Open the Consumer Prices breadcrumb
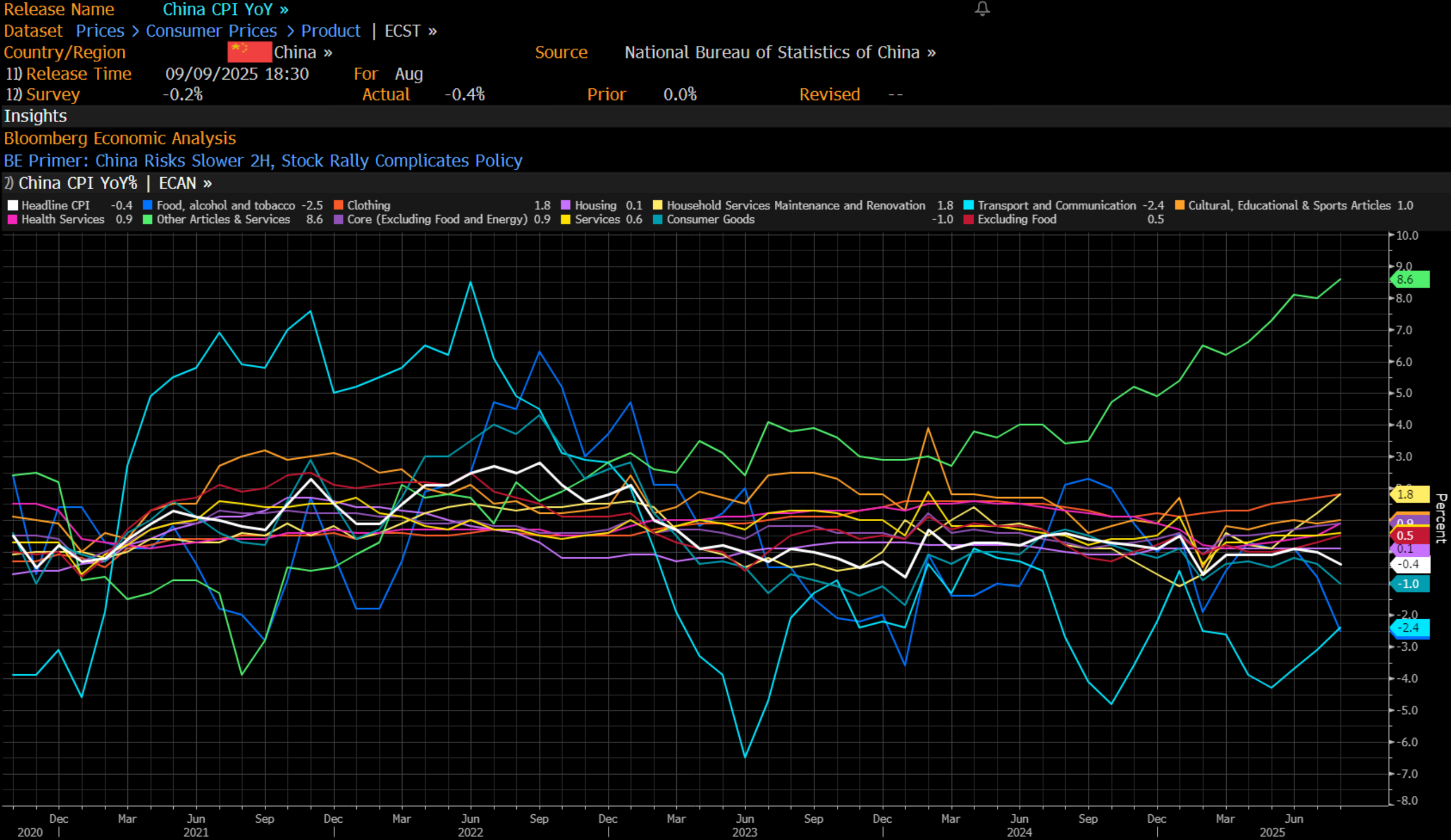 210,31
